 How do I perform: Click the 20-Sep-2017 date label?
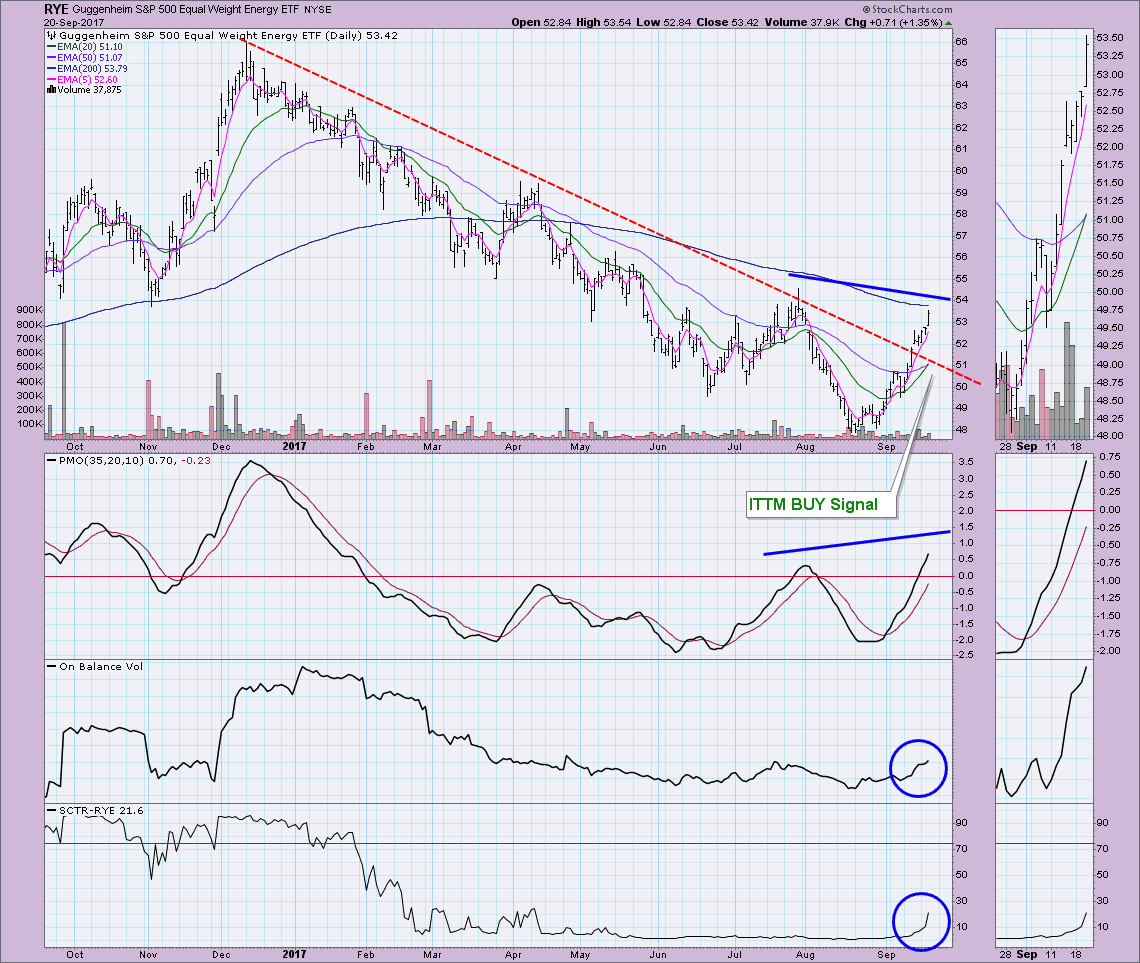coord(37,21)
